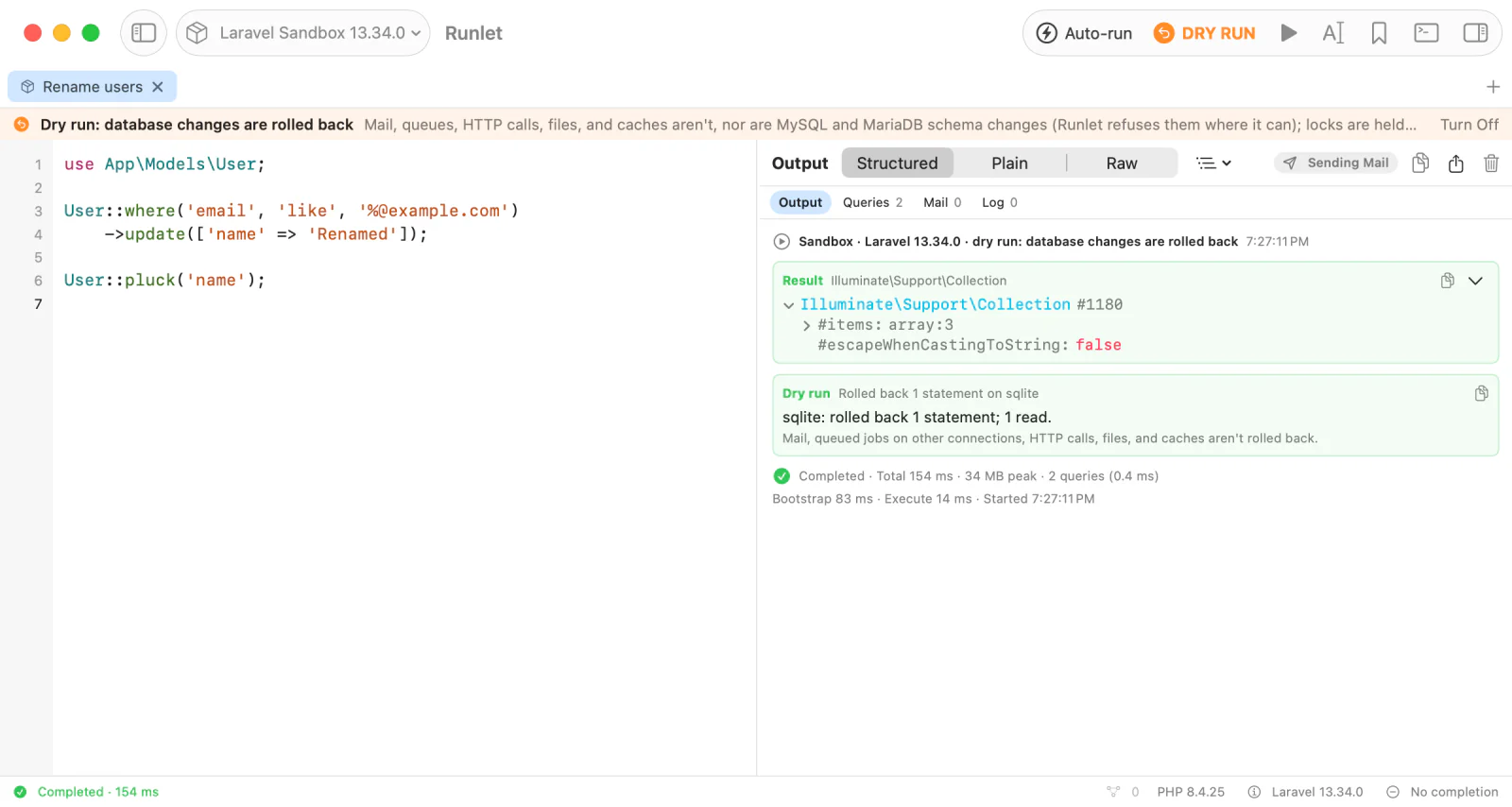Switch output view to Structured

897,163
